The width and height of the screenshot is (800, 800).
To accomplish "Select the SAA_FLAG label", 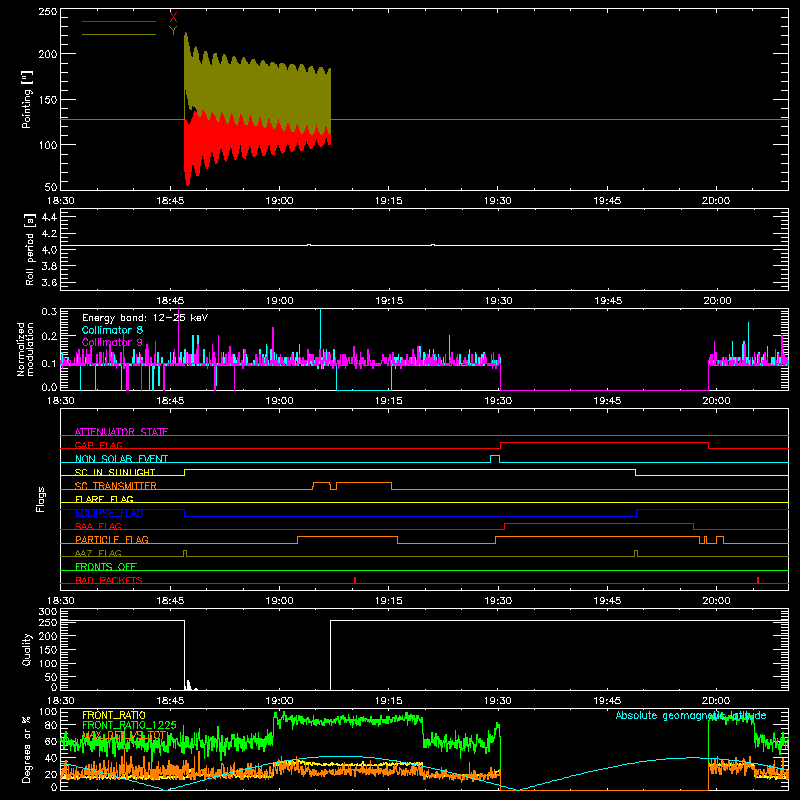I will coord(98,526).
